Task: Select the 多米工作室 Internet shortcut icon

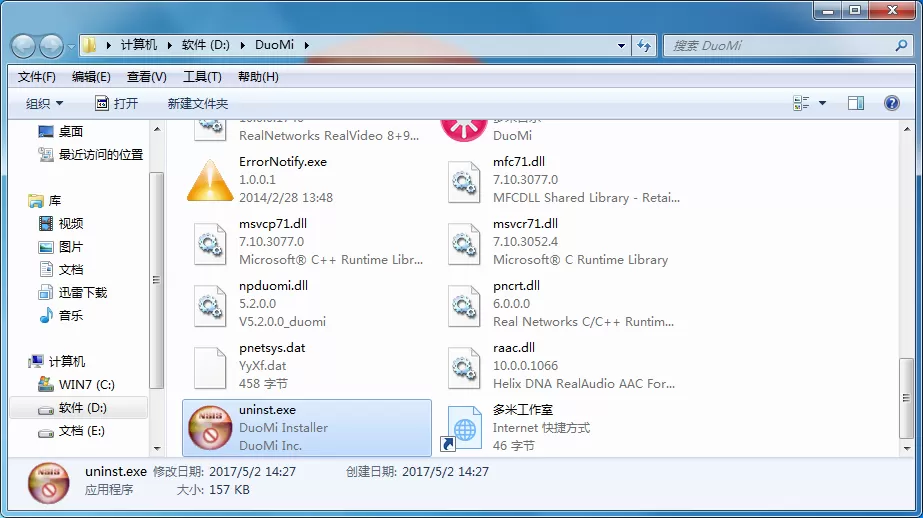Action: pos(461,429)
